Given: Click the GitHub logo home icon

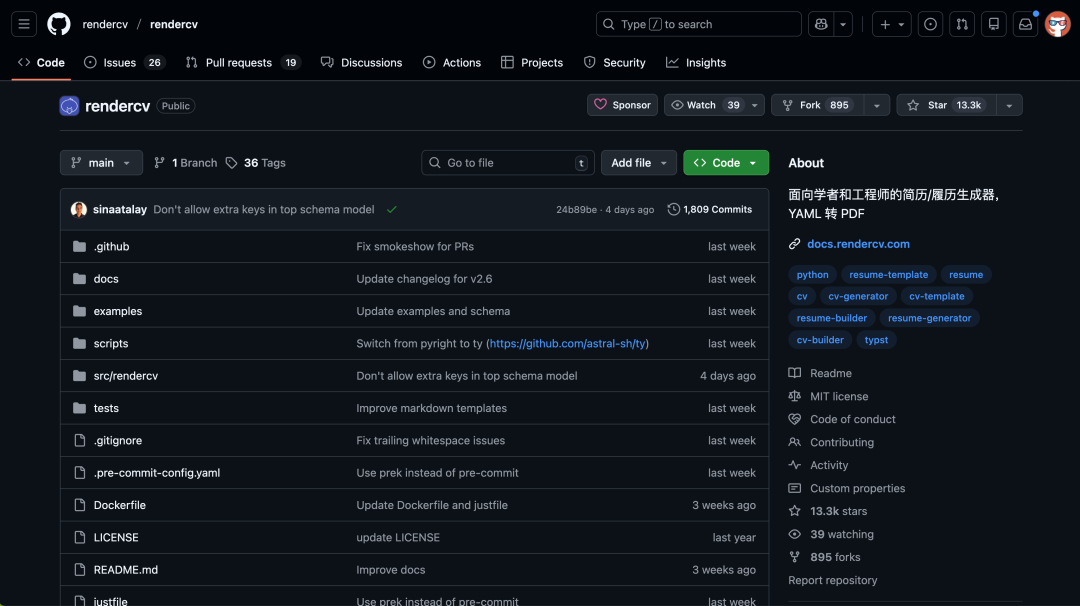Looking at the screenshot, I should click(x=59, y=24).
